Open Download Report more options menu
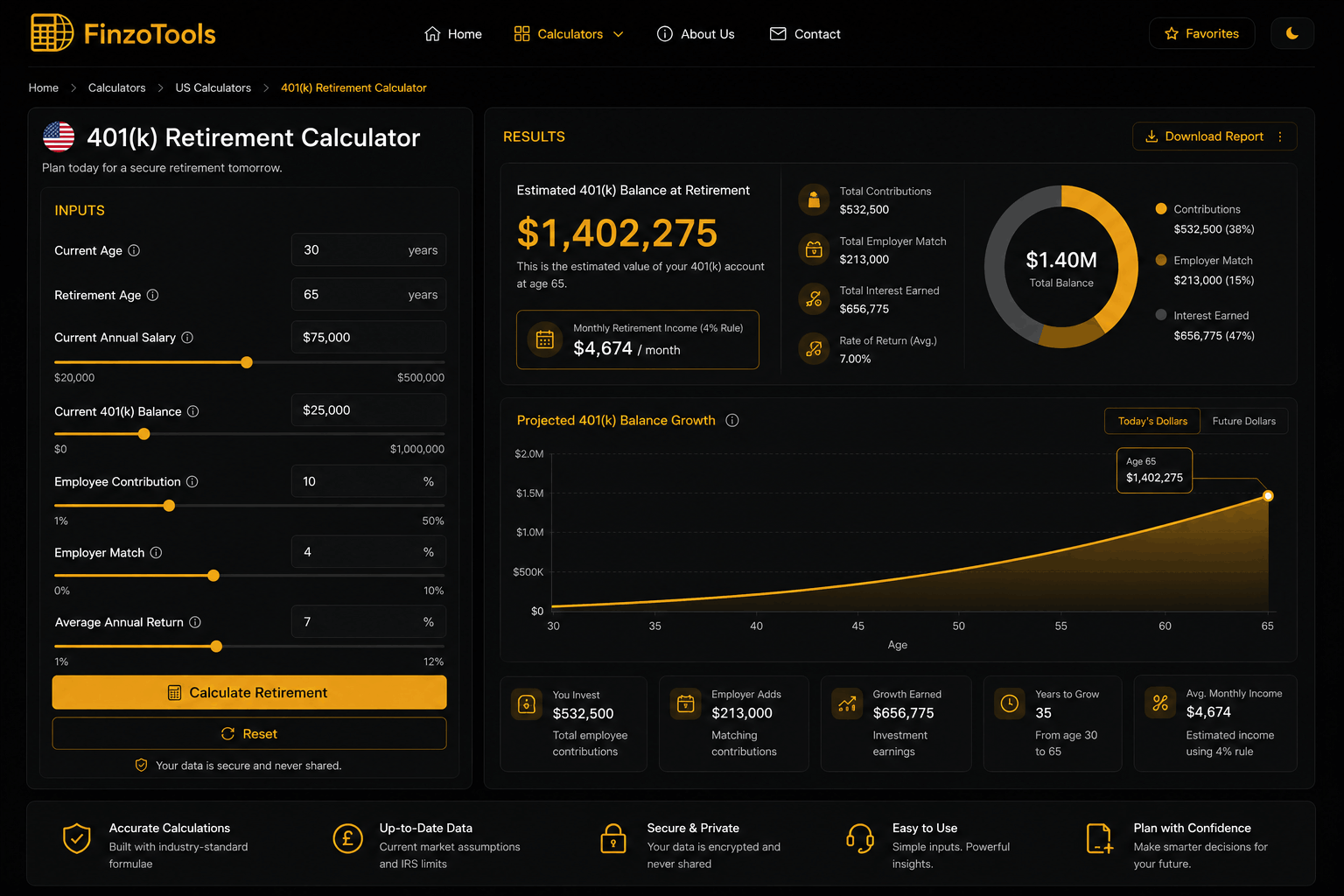The height and width of the screenshot is (896, 1344). tap(1280, 136)
